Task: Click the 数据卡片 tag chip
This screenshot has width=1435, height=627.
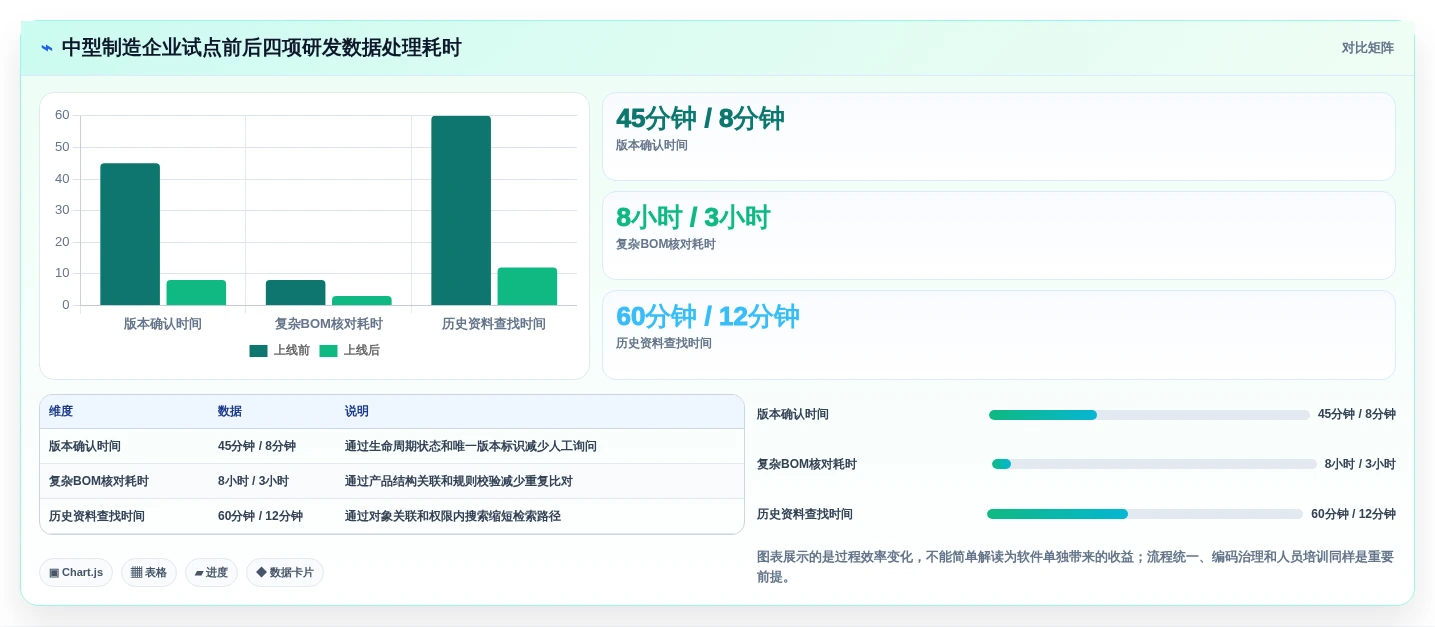Action: (x=285, y=572)
